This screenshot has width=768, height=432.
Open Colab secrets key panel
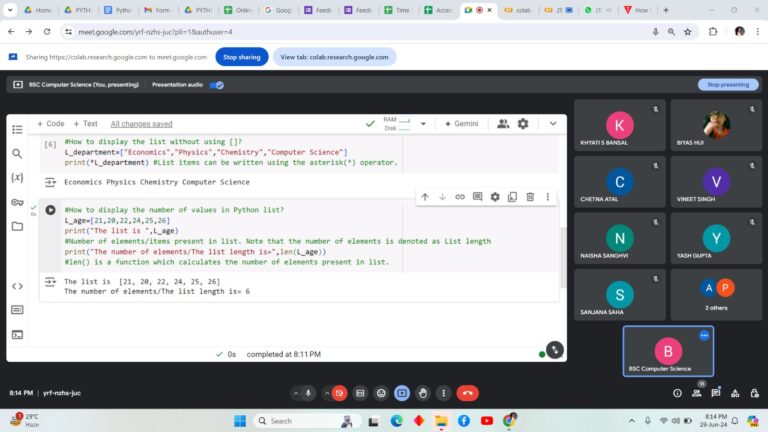click(17, 202)
